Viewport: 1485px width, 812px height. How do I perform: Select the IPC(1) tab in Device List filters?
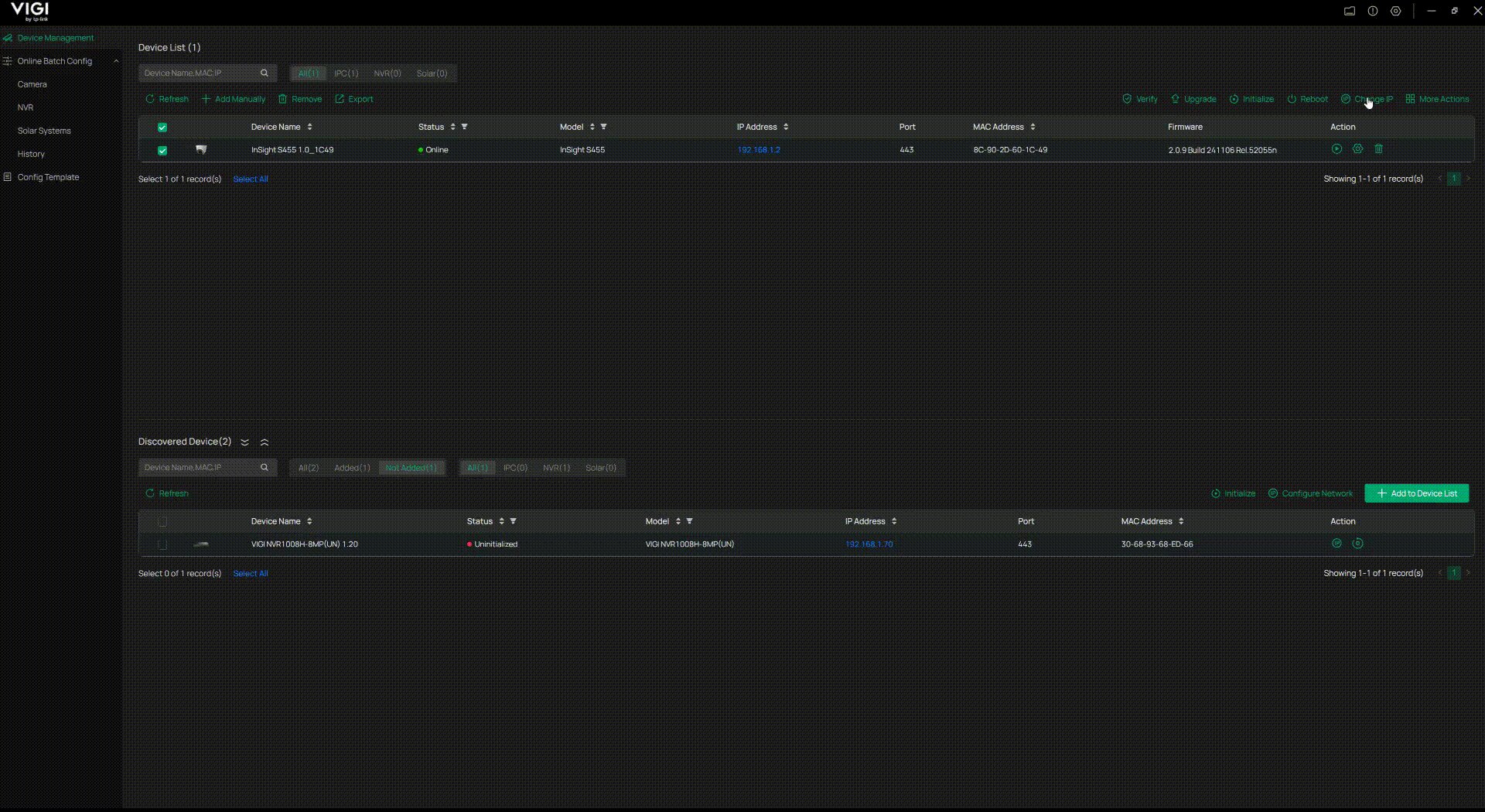point(346,73)
